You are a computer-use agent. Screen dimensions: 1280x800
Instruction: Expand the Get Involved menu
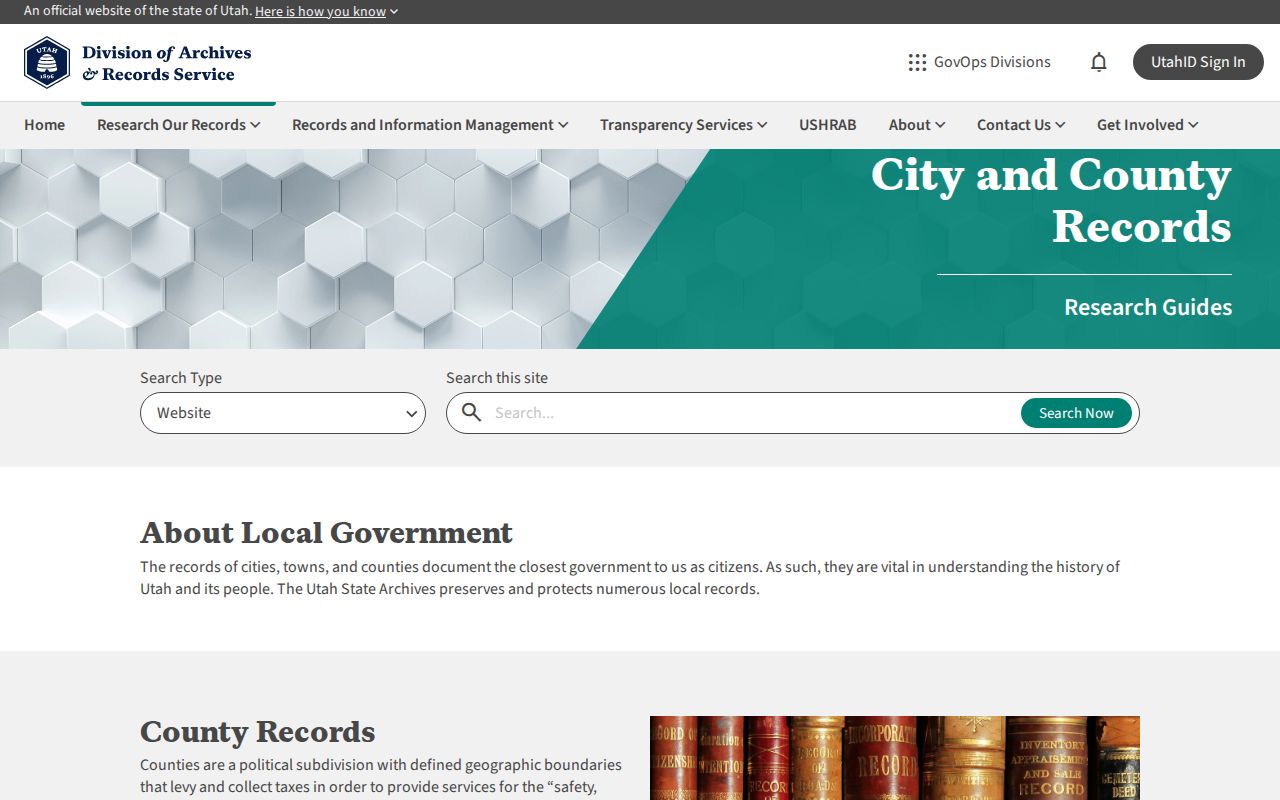tap(1147, 125)
